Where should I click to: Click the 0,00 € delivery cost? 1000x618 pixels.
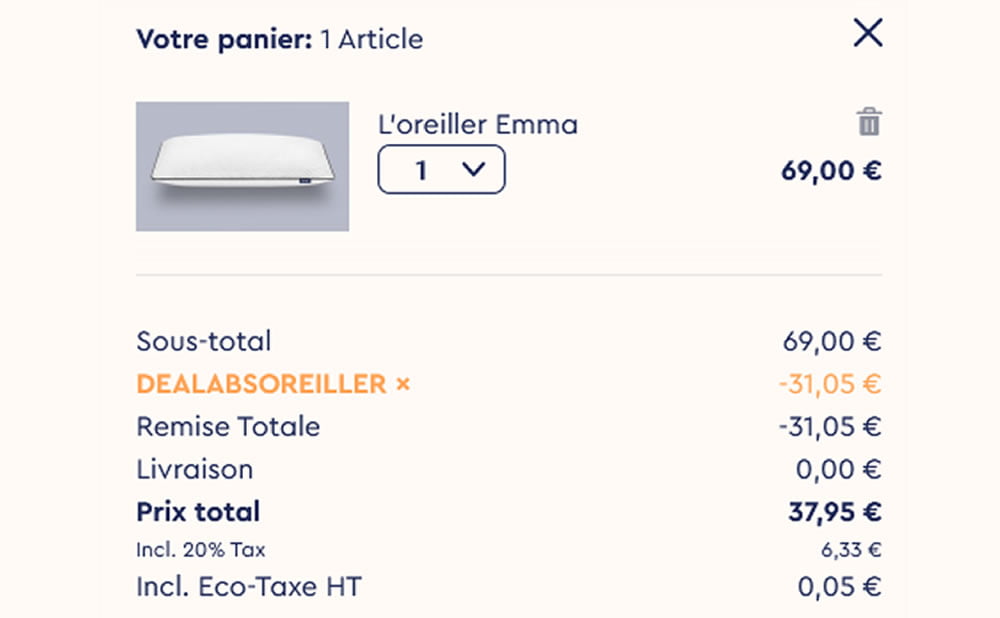point(838,469)
